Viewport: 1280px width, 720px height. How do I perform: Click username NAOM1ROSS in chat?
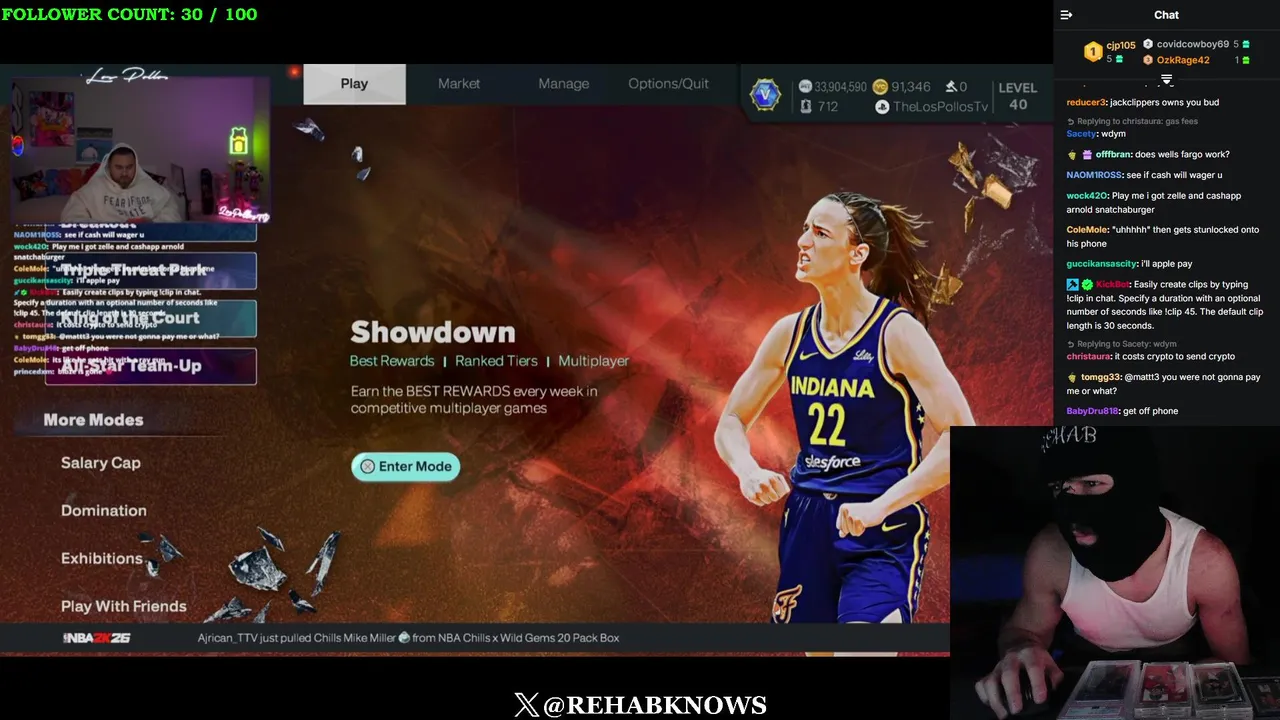point(1094,175)
